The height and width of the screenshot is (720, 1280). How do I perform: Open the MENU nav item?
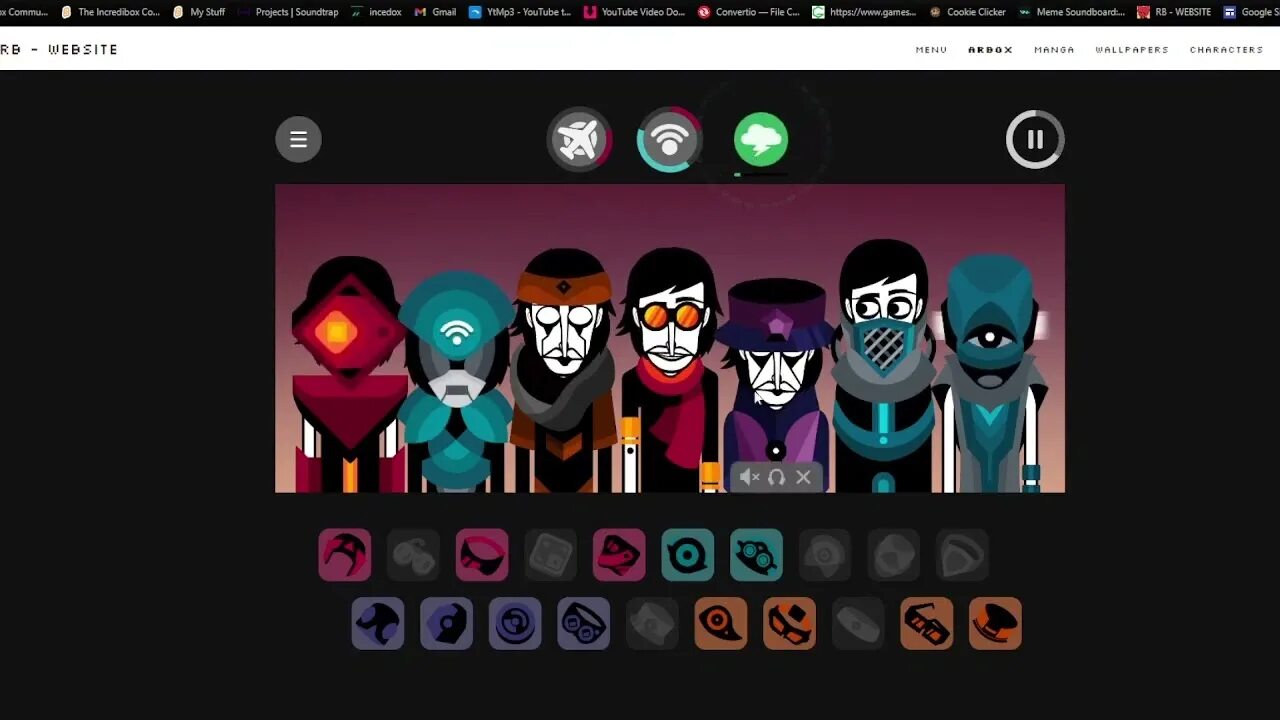tap(931, 49)
